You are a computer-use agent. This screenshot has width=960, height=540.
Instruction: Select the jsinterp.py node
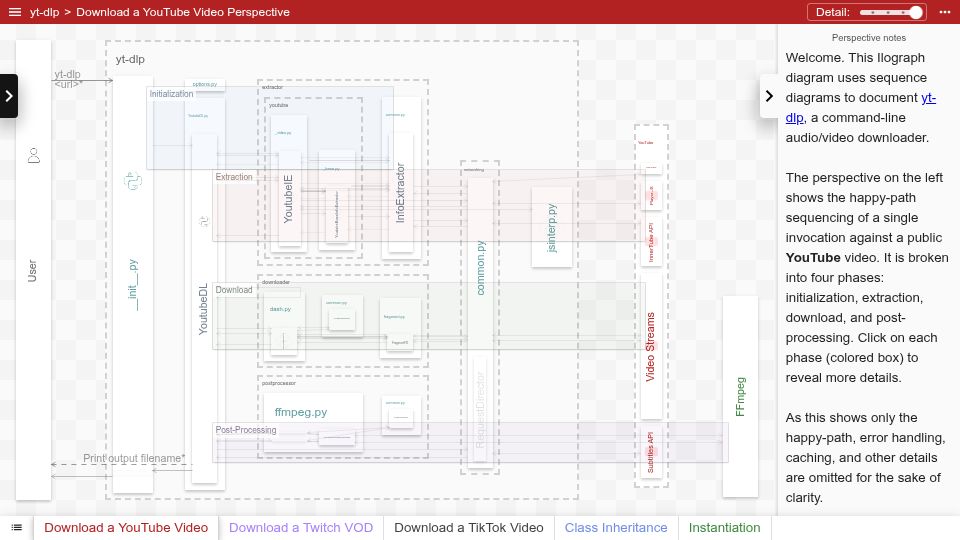coord(552,228)
